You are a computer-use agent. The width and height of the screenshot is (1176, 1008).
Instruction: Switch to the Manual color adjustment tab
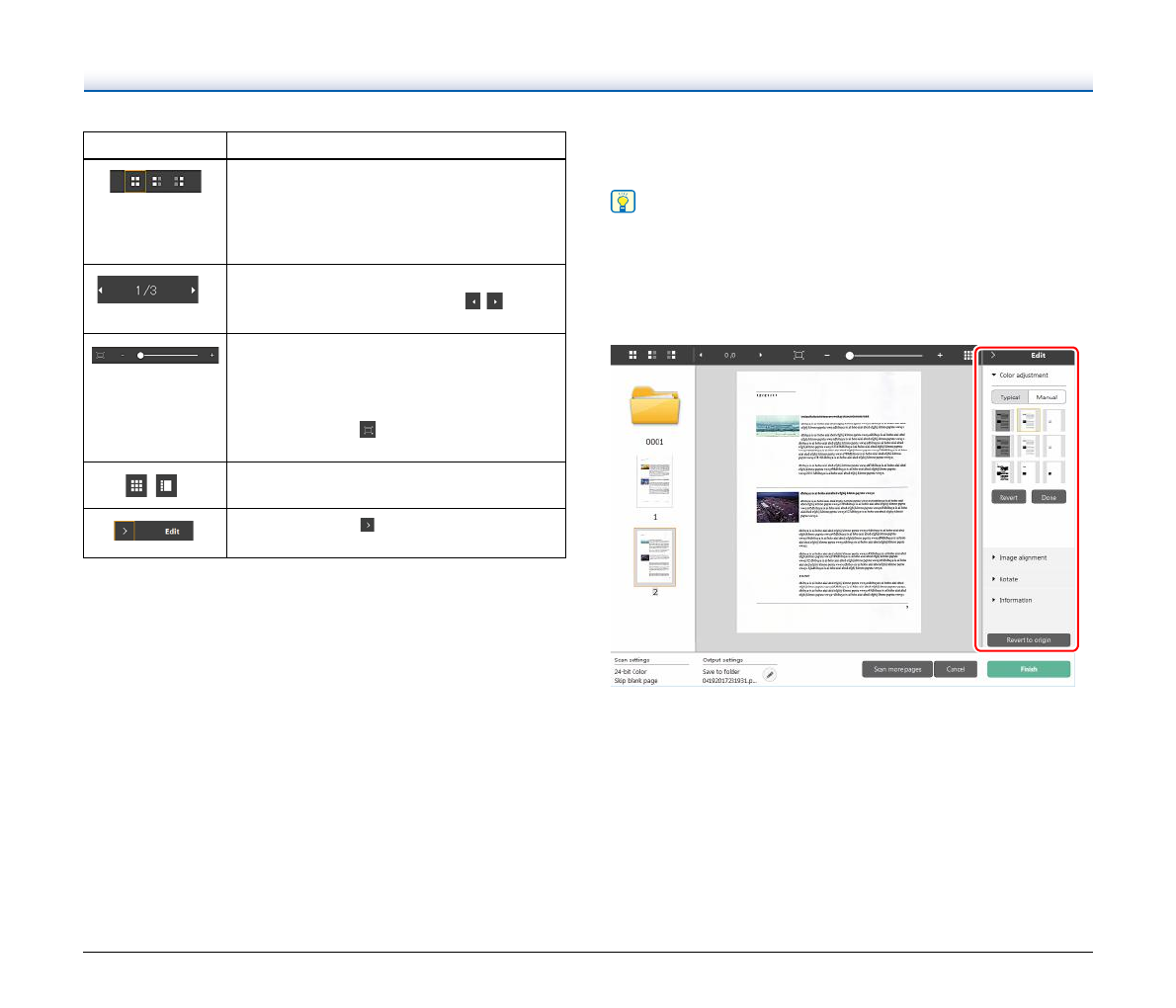pyautogui.click(x=1047, y=397)
